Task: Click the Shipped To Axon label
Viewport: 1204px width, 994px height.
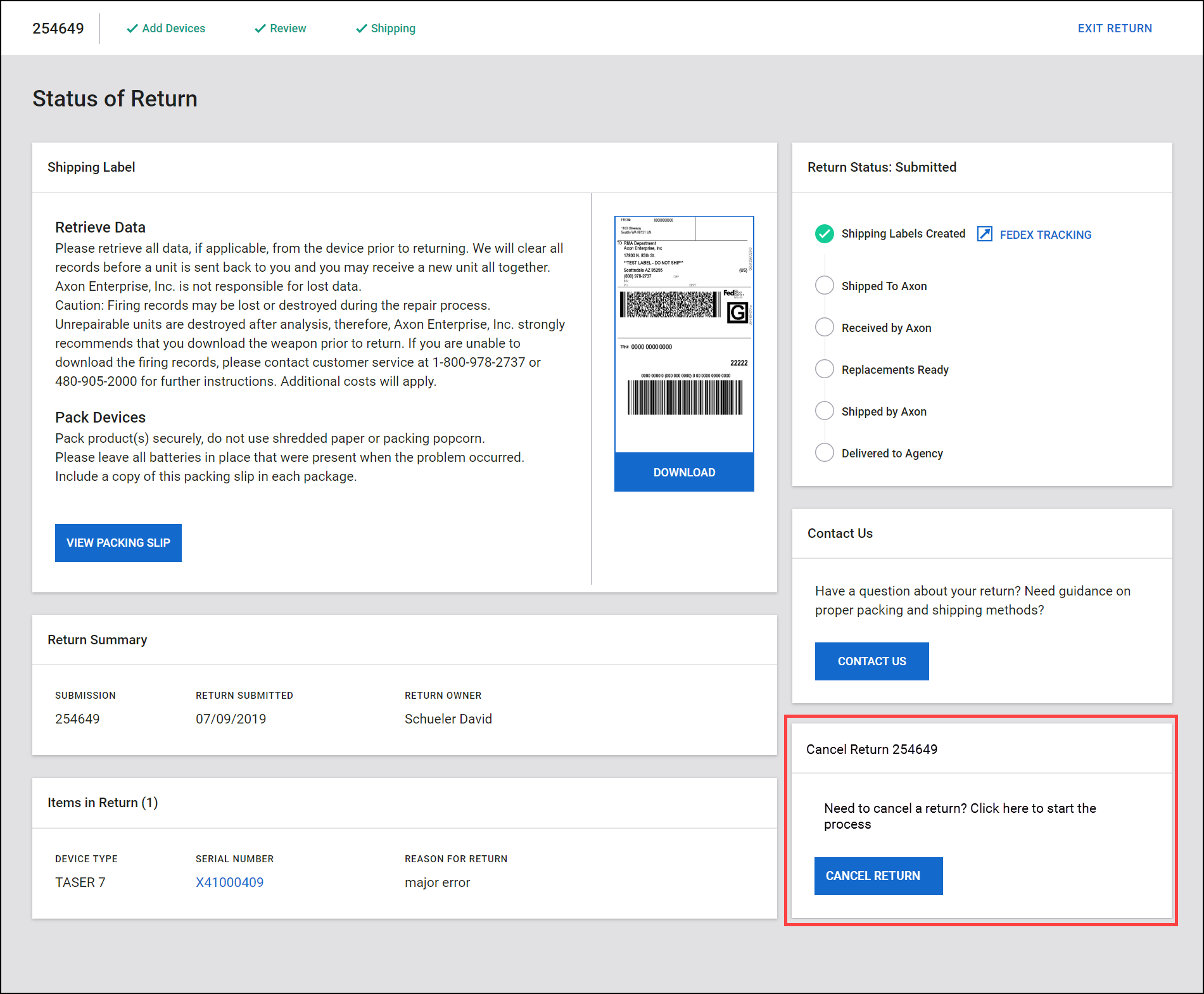Action: (x=884, y=286)
